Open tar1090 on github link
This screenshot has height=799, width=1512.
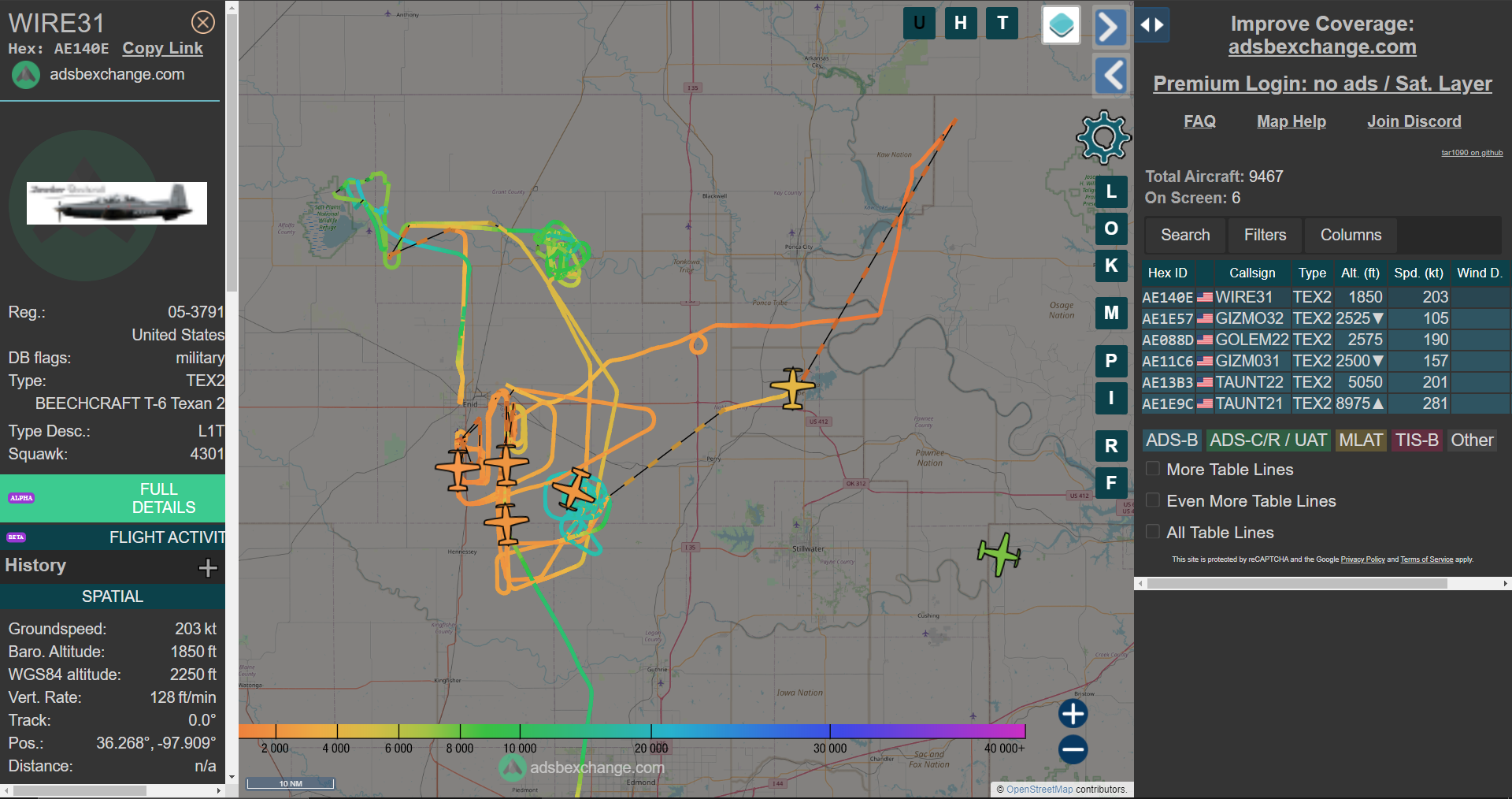click(x=1472, y=153)
